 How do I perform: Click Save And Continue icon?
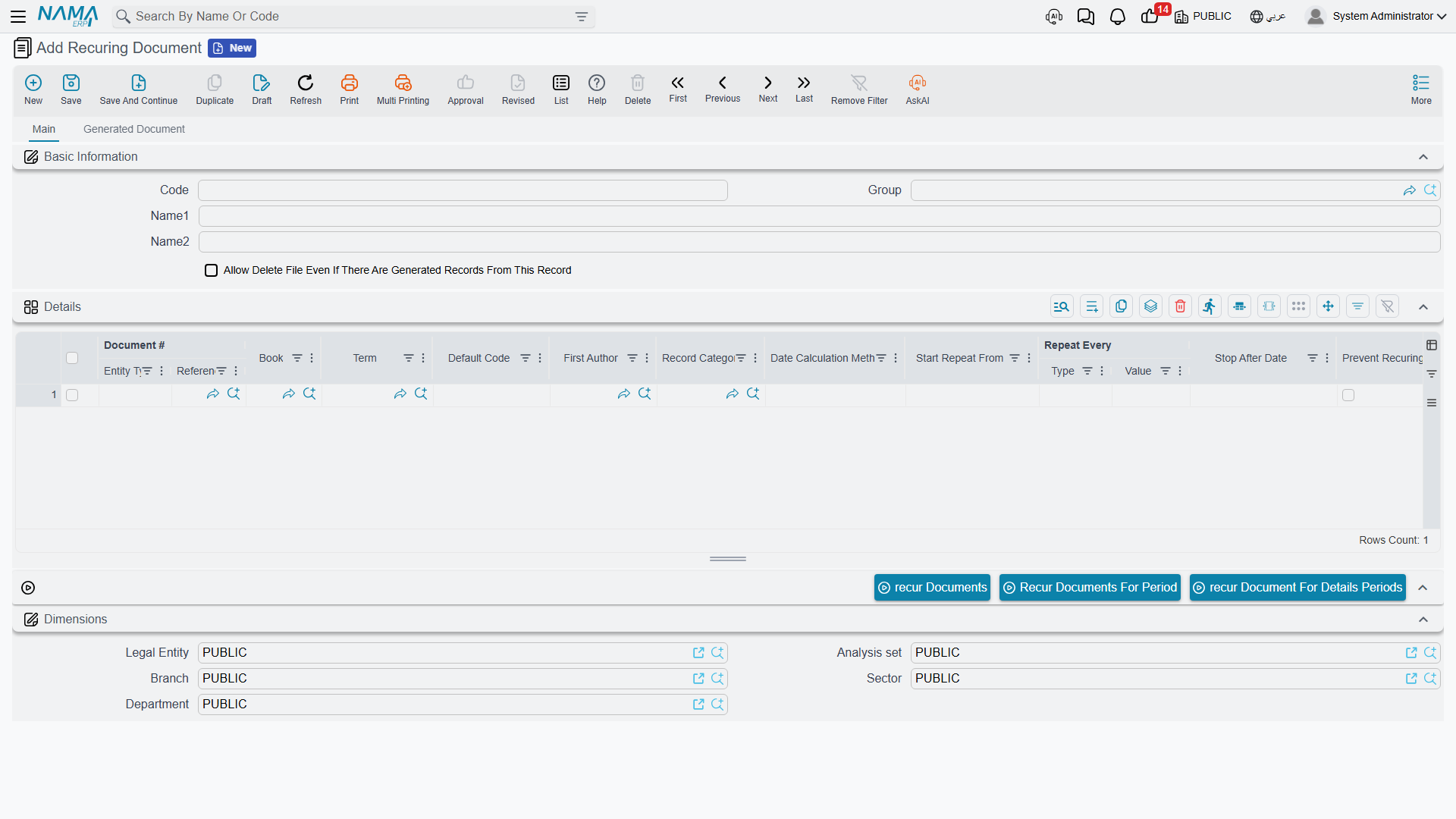pyautogui.click(x=139, y=89)
